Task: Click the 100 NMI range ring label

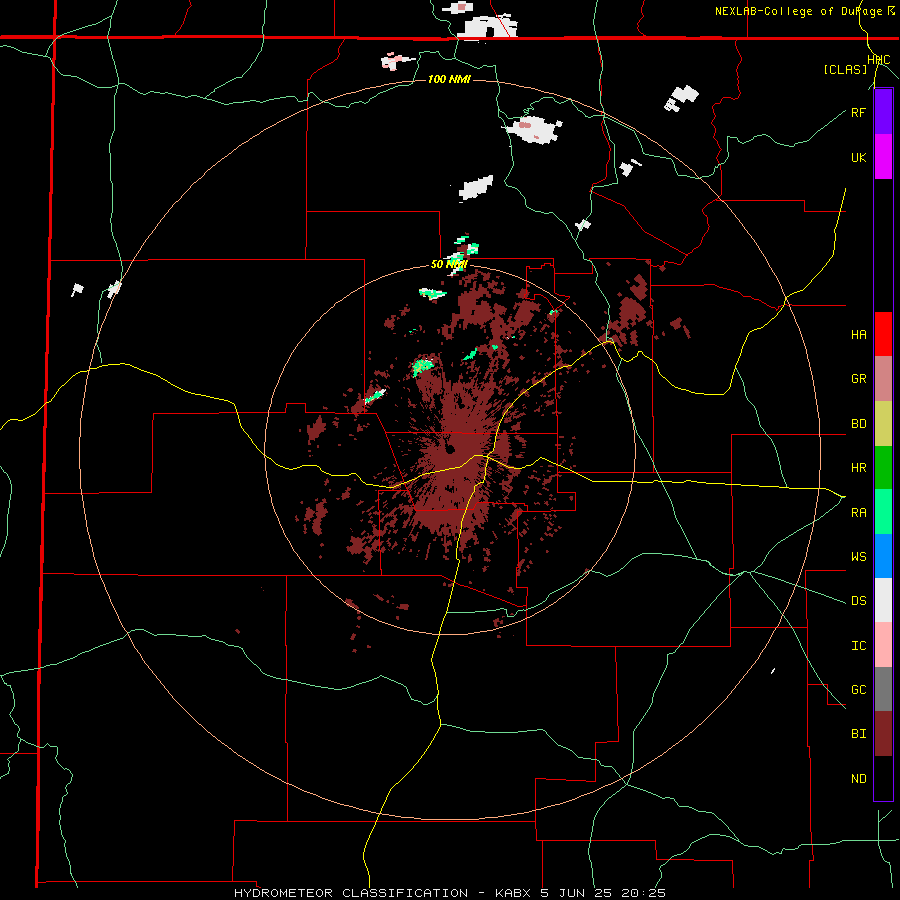Action: click(449, 79)
